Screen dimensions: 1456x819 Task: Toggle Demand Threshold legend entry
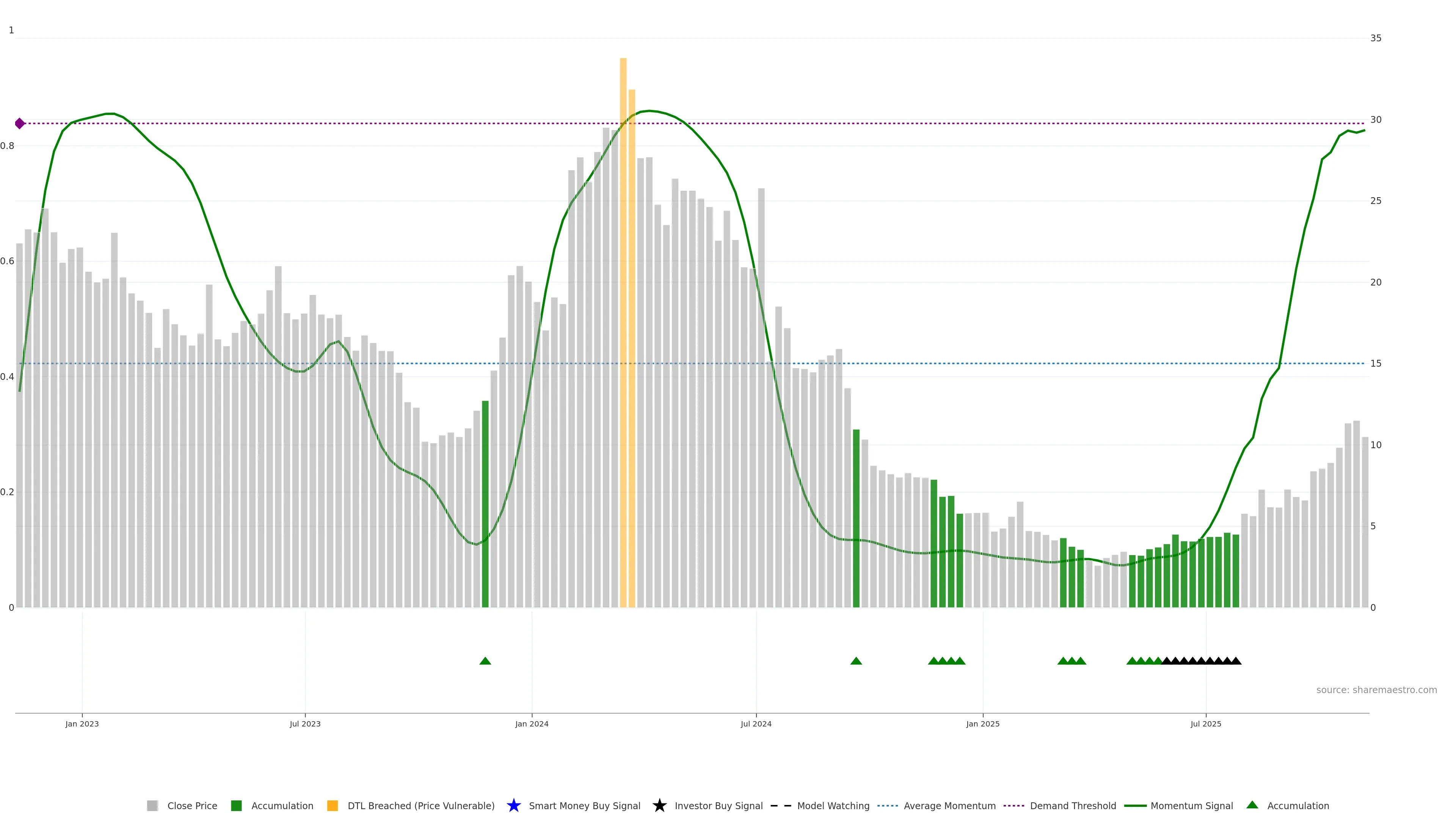[x=1073, y=805]
